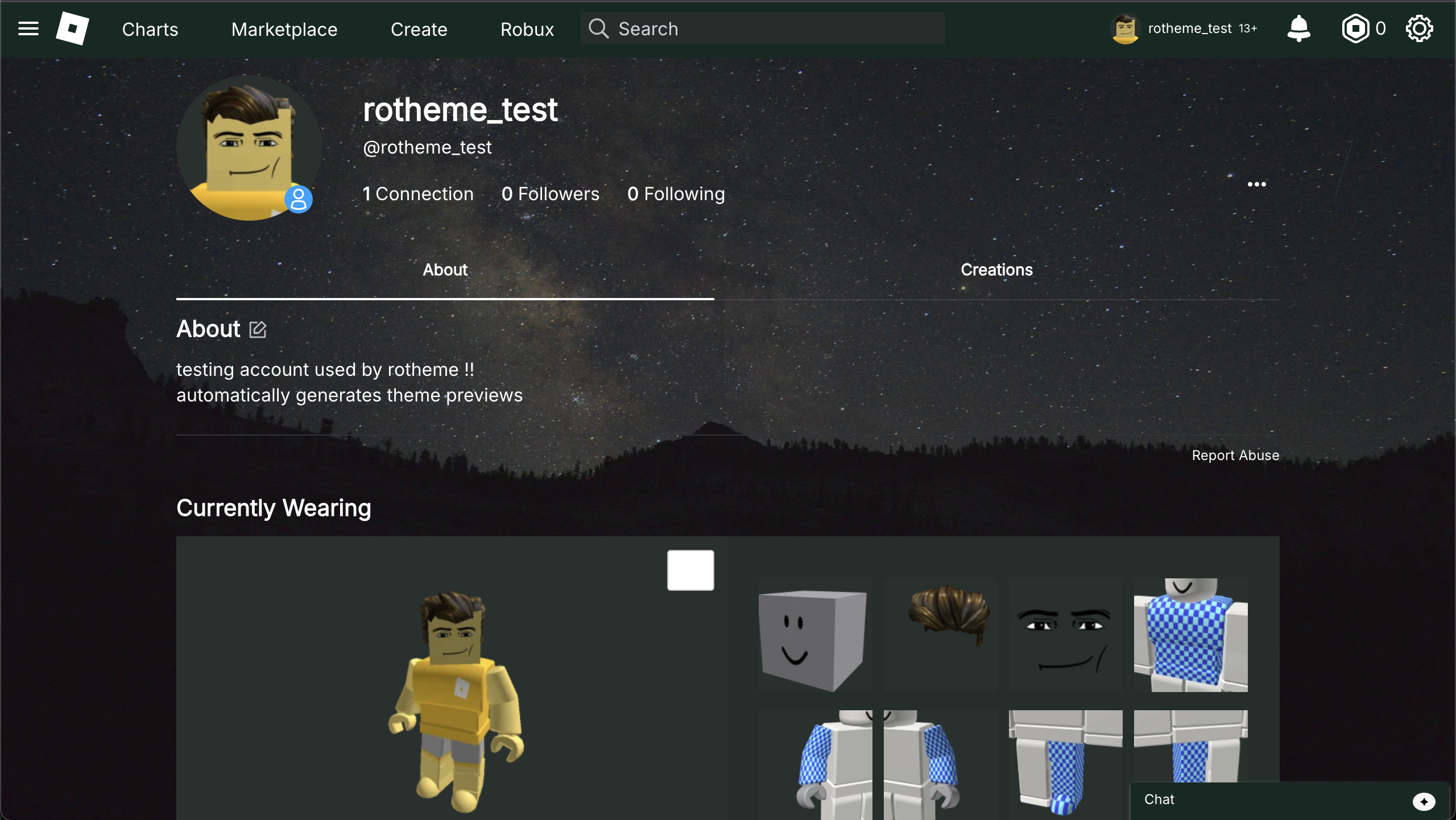The image size is (1456, 820).
Task: Open the hamburger navigation menu
Action: pos(28,28)
